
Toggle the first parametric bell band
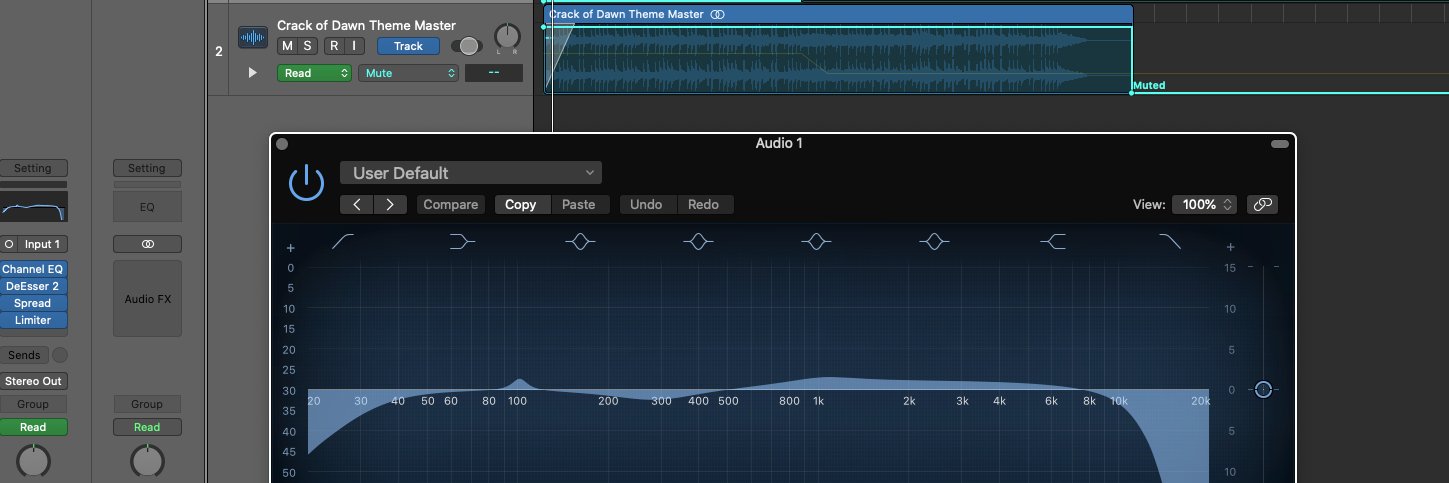(x=580, y=241)
